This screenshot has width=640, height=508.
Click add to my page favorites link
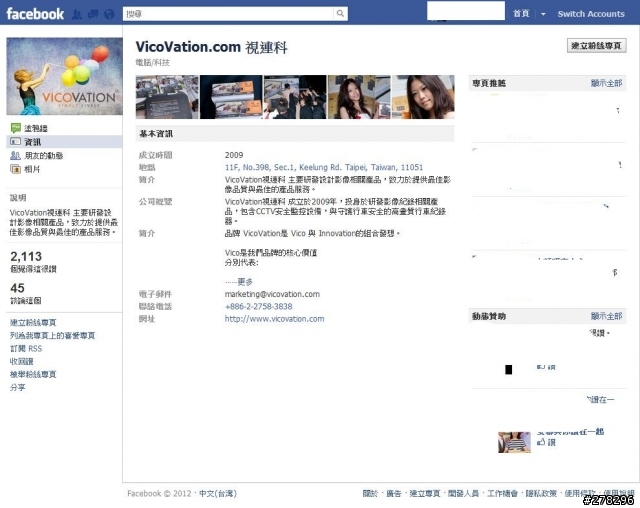pos(52,335)
